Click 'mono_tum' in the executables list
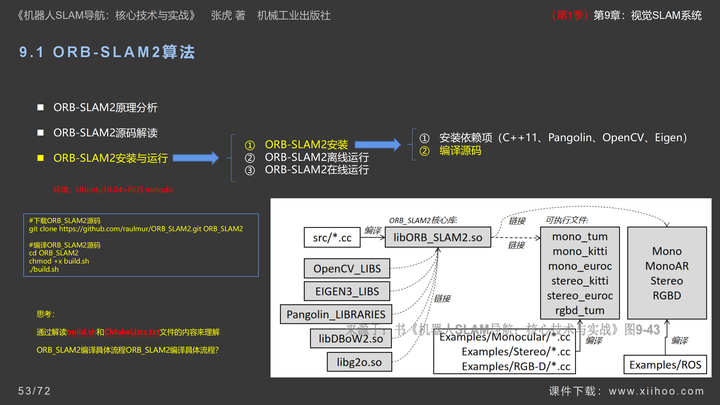 (x=580, y=236)
